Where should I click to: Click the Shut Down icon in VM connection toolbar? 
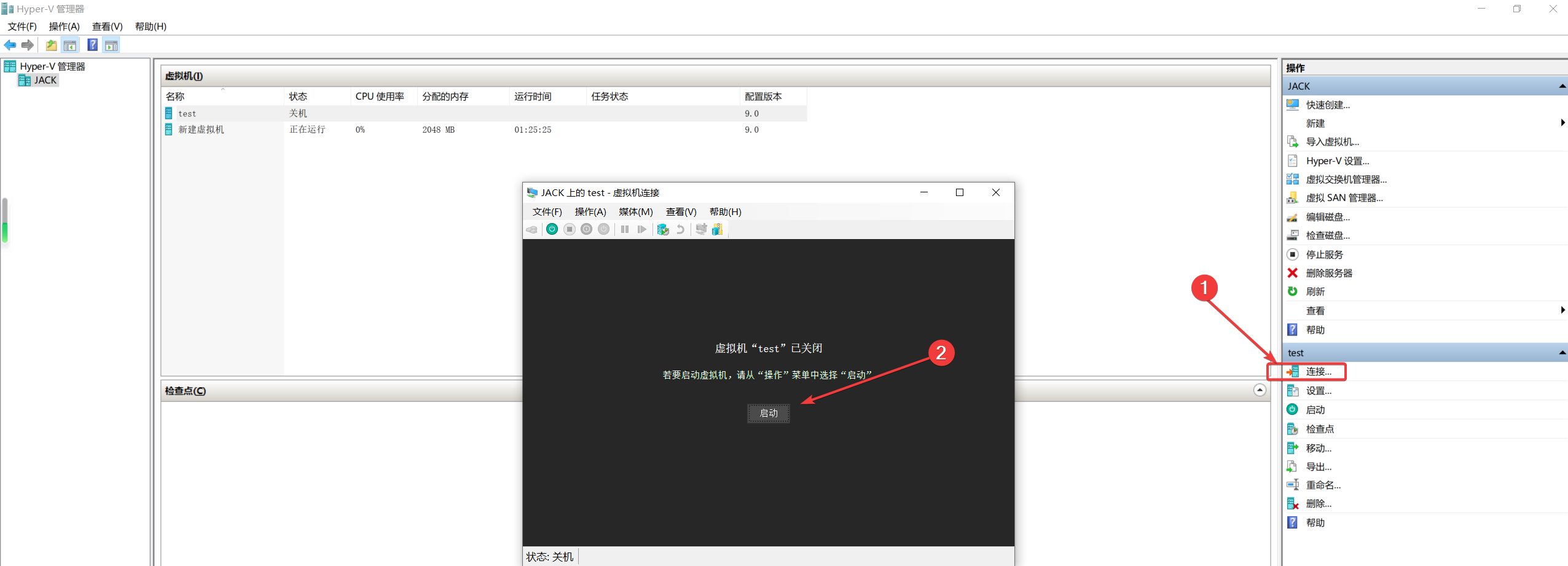click(x=587, y=229)
